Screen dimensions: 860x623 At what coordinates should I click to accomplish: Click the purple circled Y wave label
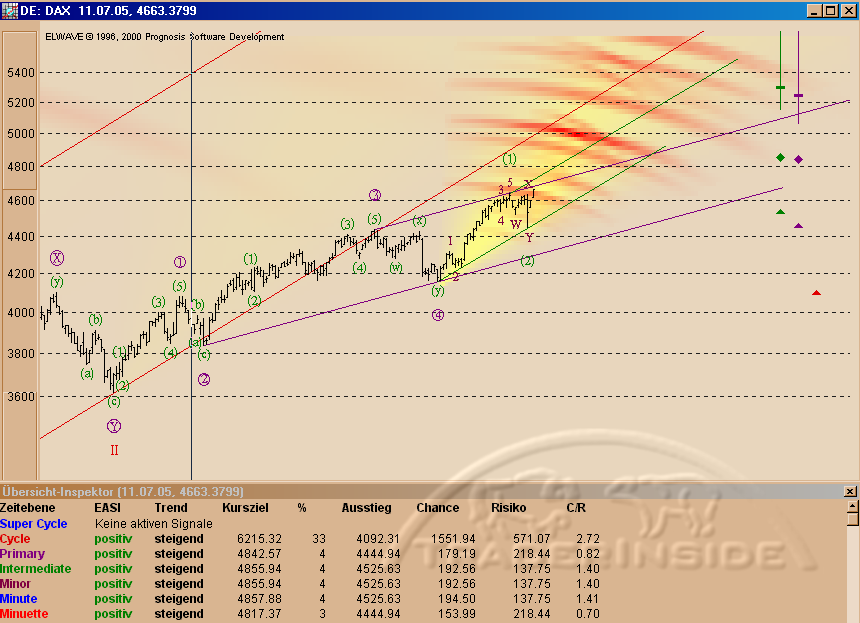click(114, 426)
